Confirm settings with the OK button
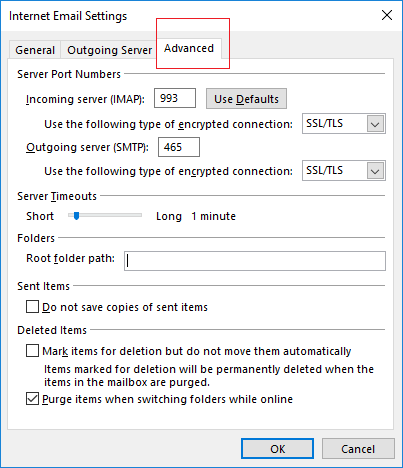The height and width of the screenshot is (468, 403). [277, 449]
